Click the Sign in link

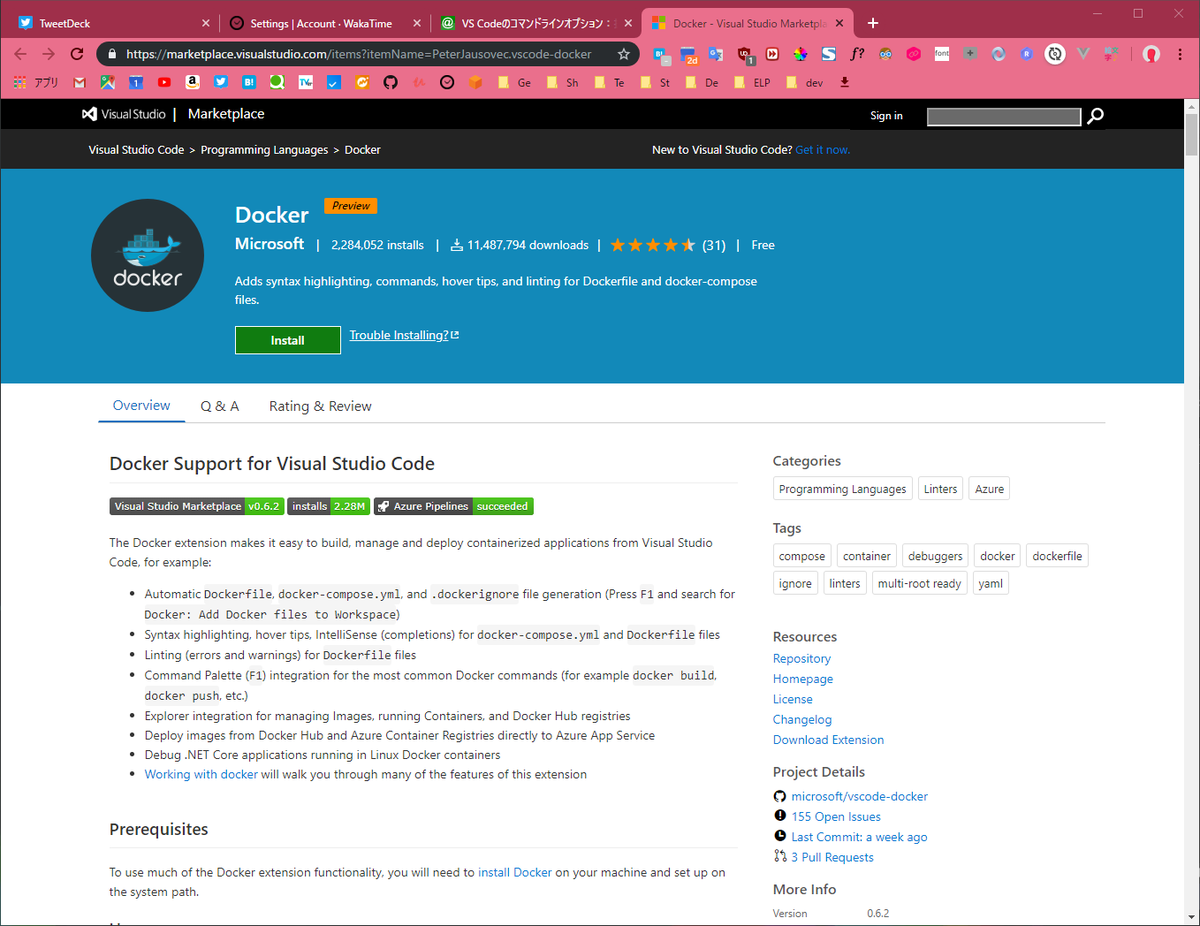tap(886, 116)
